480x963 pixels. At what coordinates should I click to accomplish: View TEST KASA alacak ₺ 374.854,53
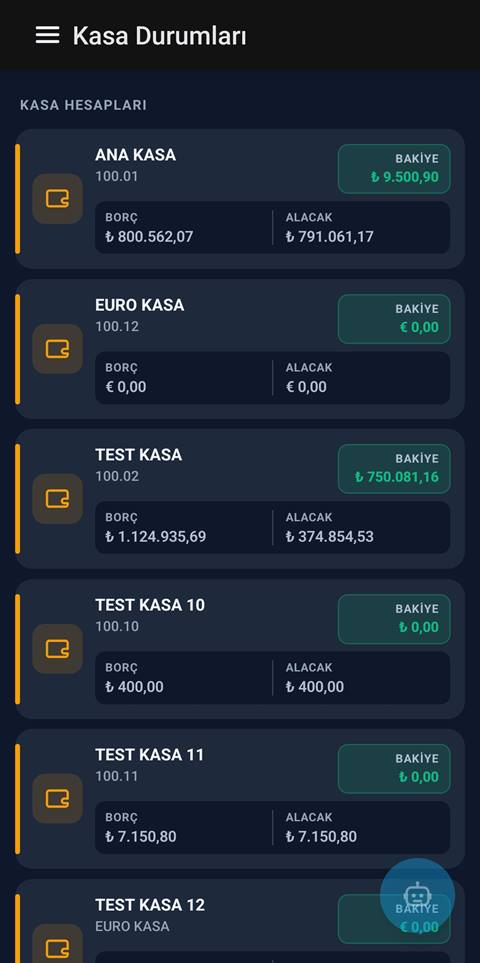point(330,536)
